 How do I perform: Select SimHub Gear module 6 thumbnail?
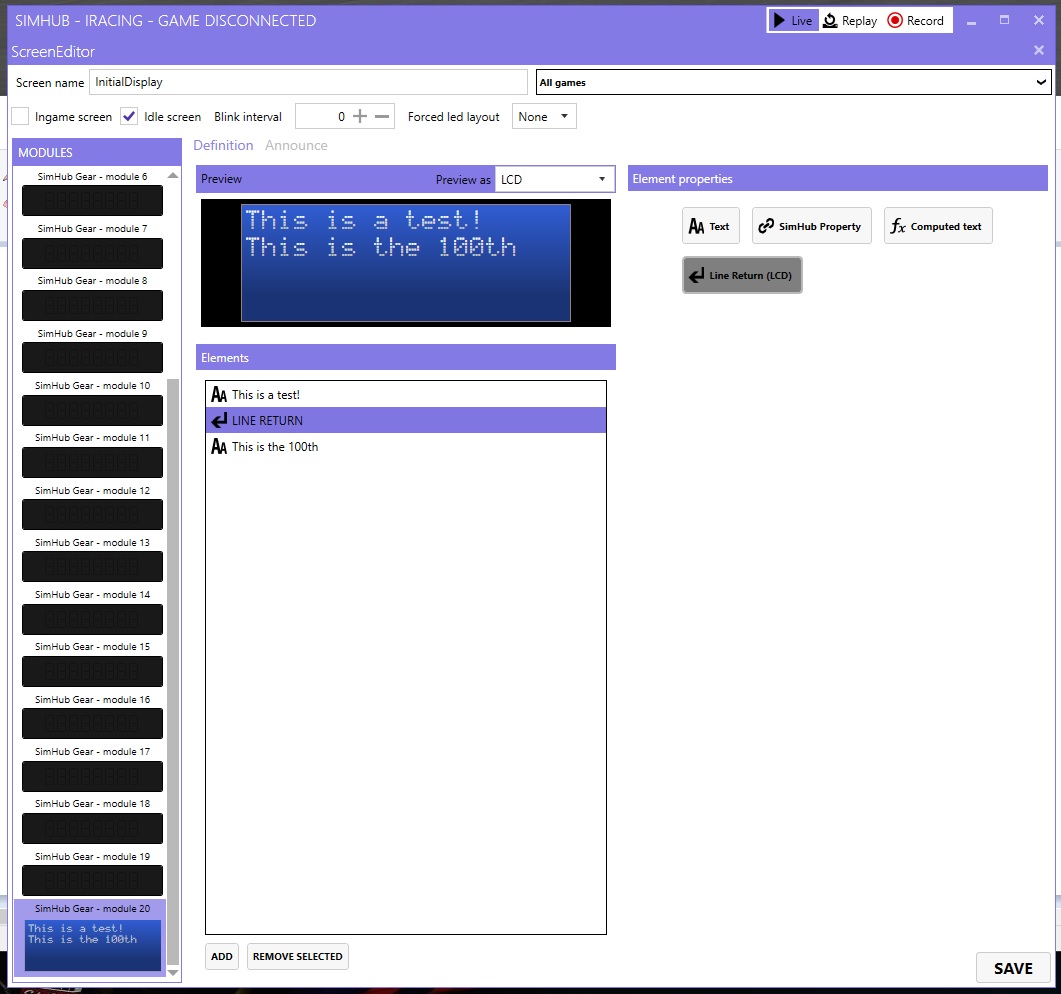pyautogui.click(x=92, y=200)
